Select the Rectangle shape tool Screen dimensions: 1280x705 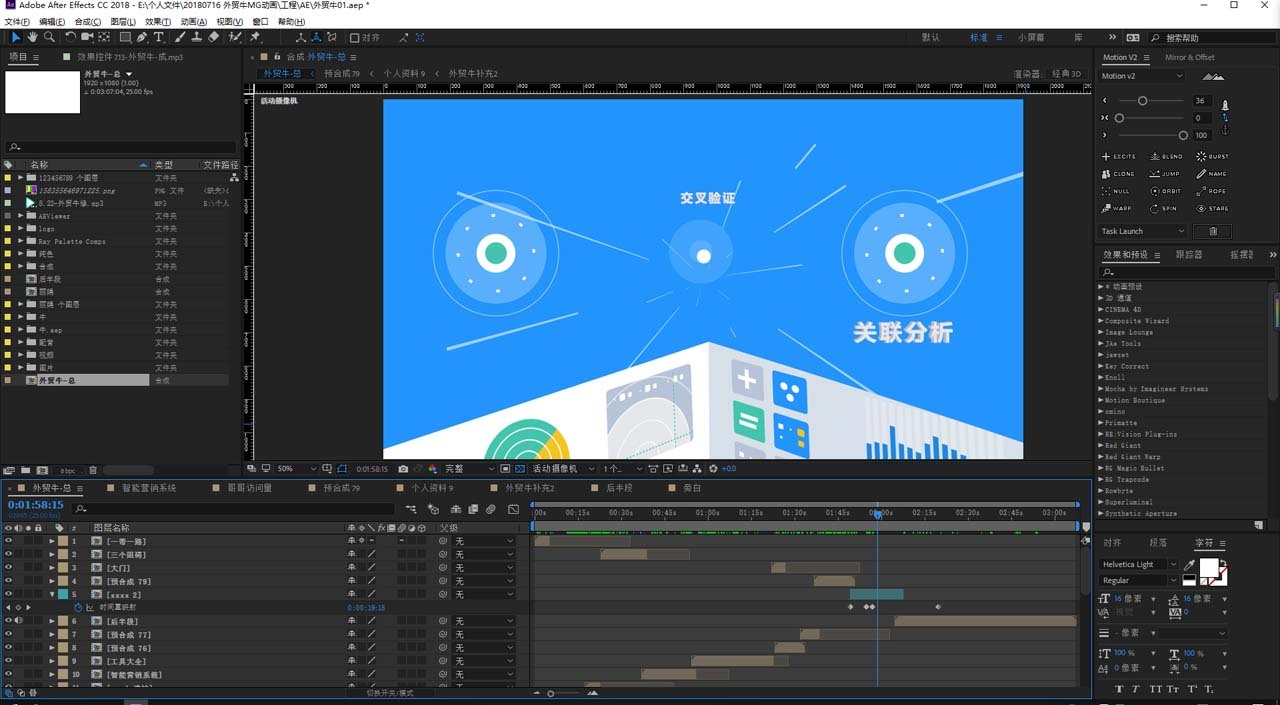(x=125, y=37)
